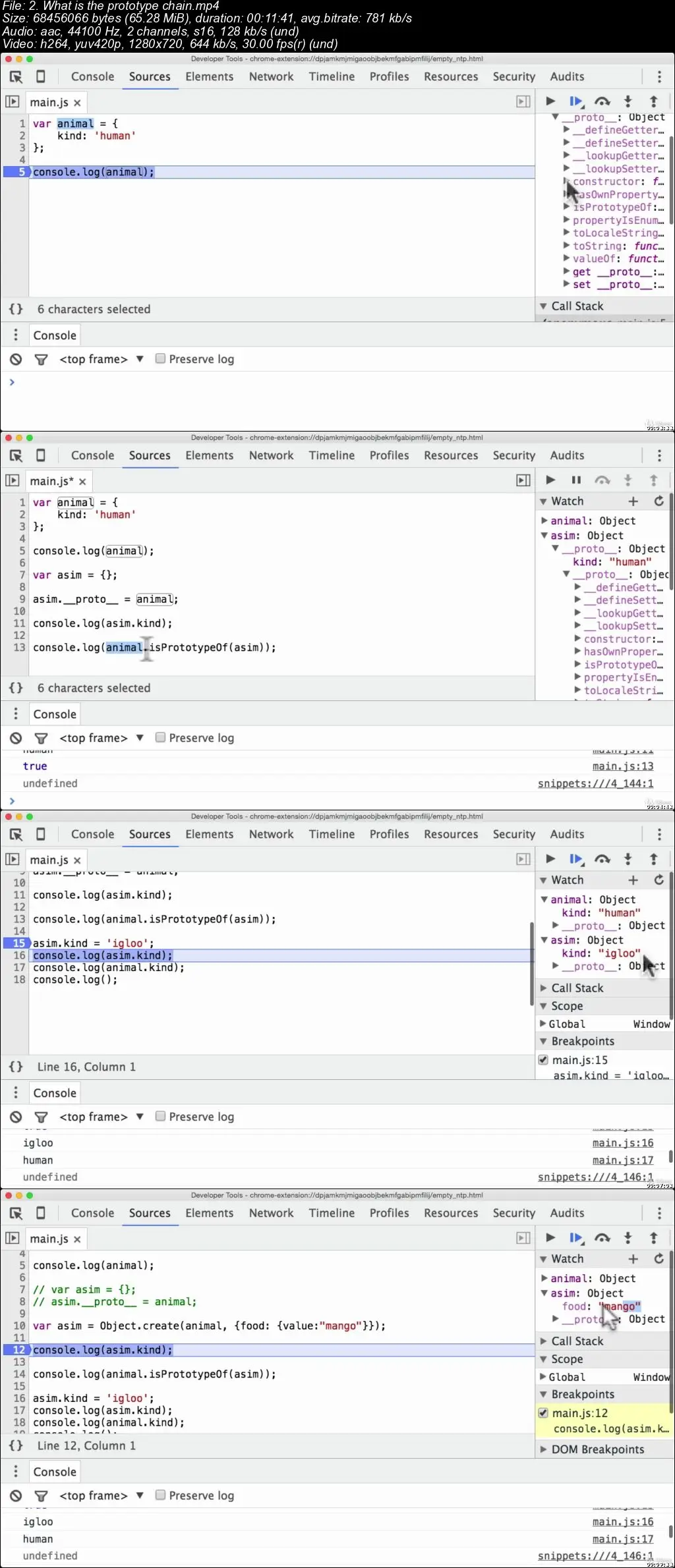Click inspect element icon in top DevTools frame

(16, 76)
